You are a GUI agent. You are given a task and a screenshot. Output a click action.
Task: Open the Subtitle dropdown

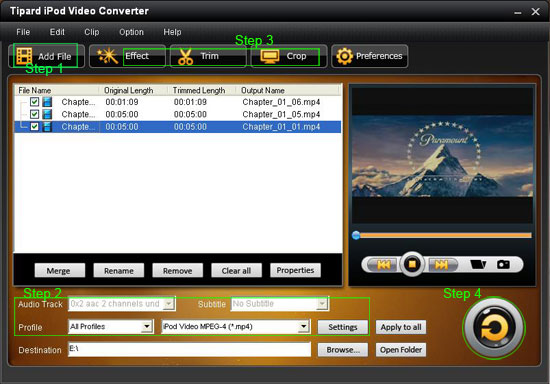coord(322,304)
